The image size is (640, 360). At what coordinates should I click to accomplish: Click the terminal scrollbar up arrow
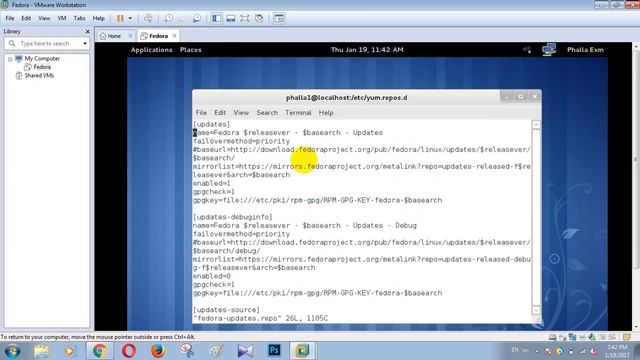tap(536, 125)
